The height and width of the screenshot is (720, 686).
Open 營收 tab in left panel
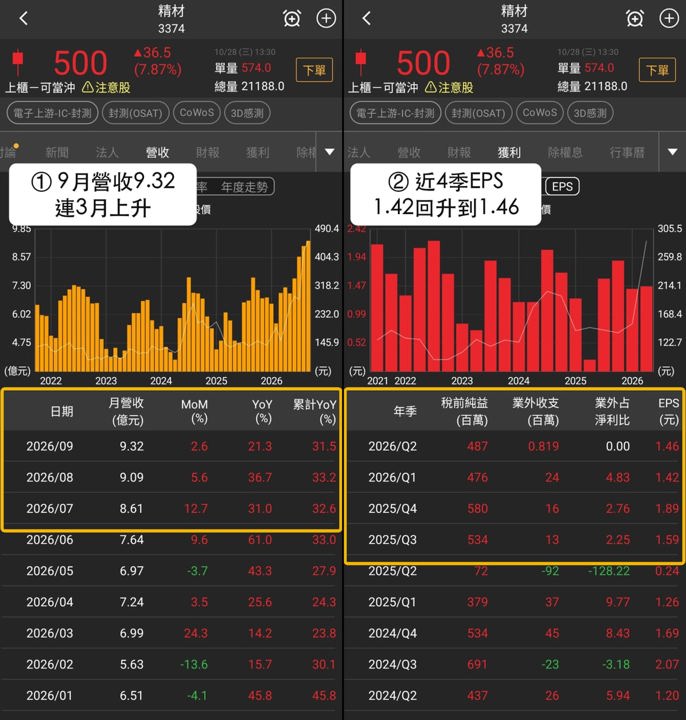[157, 152]
